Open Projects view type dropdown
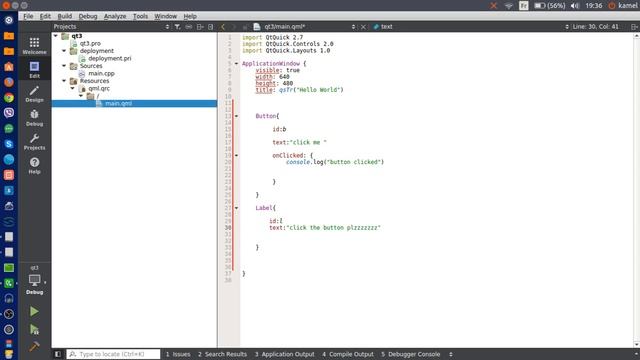Viewport: 640px width, 360px height. (x=167, y=27)
